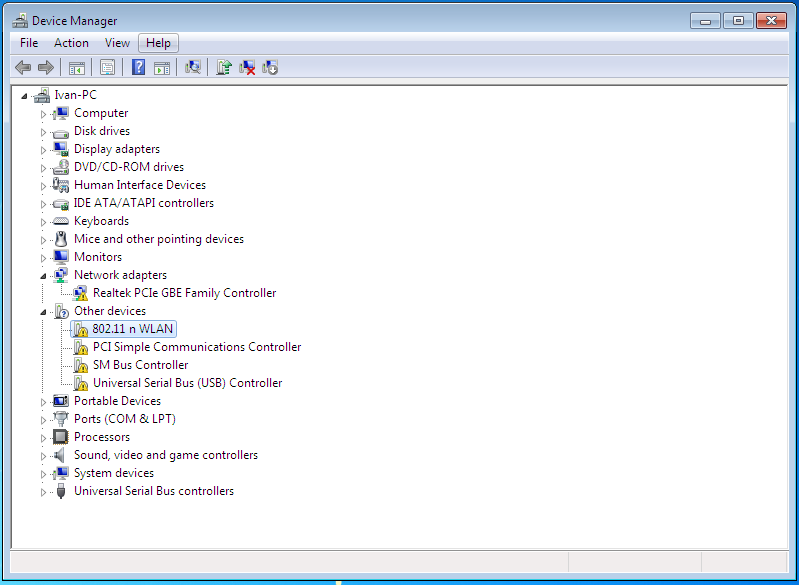
Task: Select Realtek PCIe GBE Family Controller
Action: tap(184, 293)
